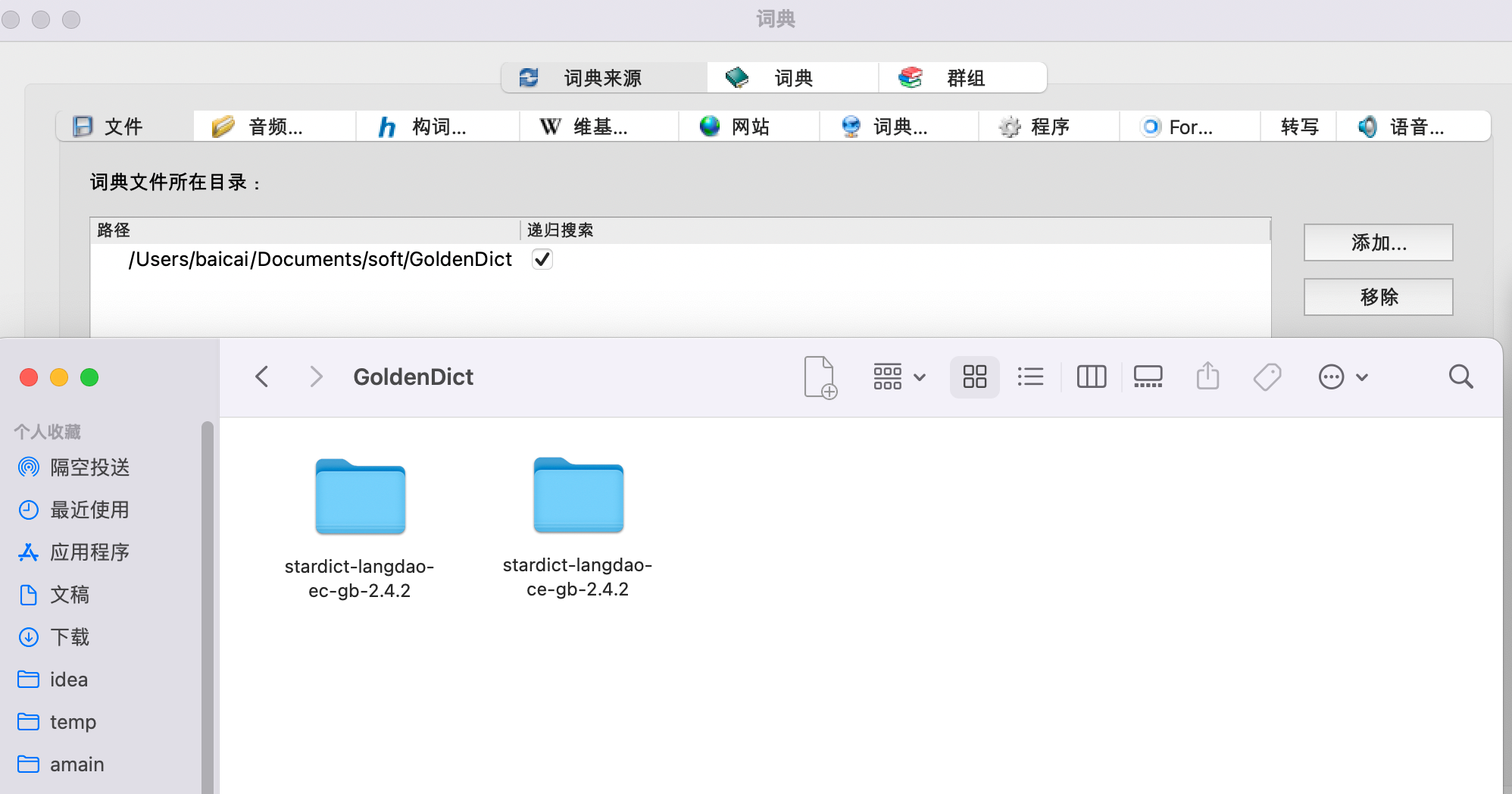Switch to the 词典来源 tab
The width and height of the screenshot is (1512, 794).
(604, 78)
